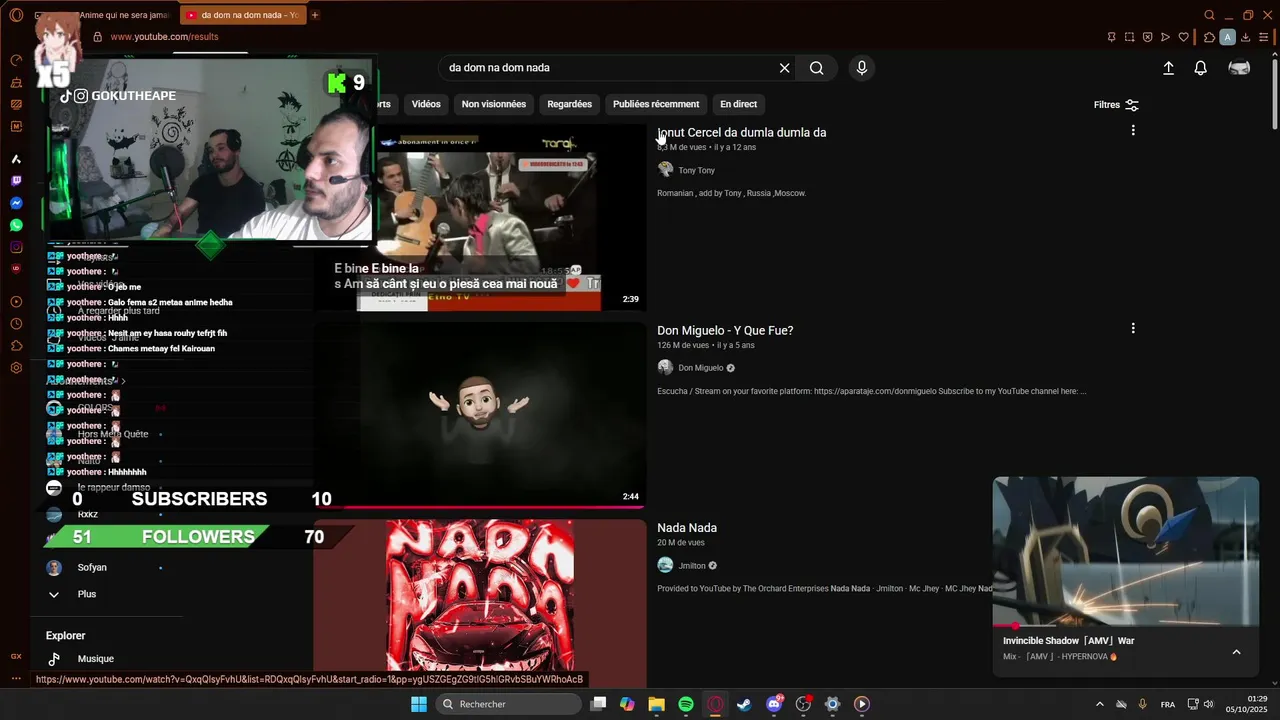Open sidebar settings gear icon

pos(16,368)
